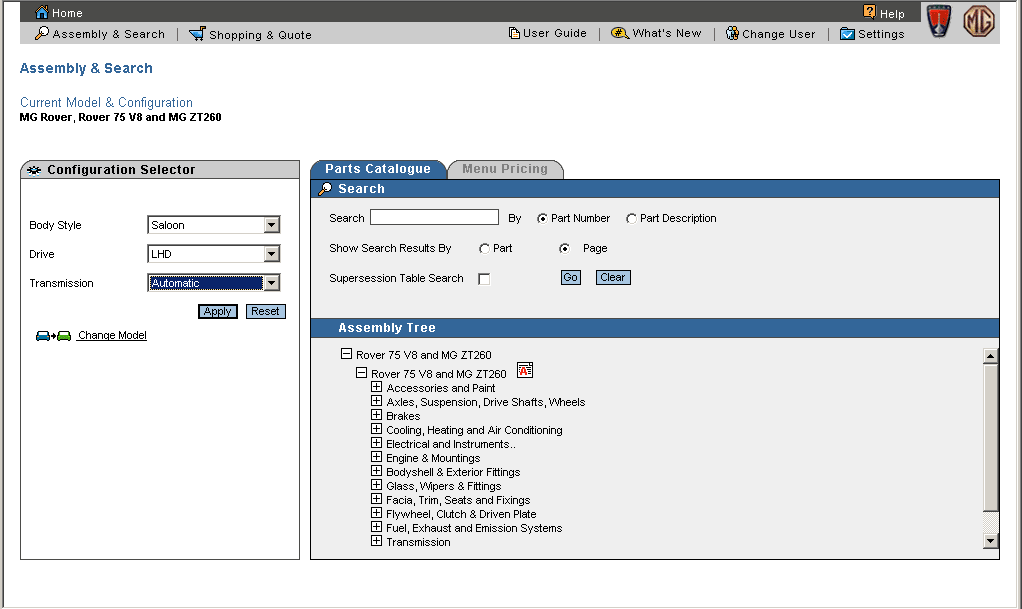Click the Go search button

tap(570, 278)
